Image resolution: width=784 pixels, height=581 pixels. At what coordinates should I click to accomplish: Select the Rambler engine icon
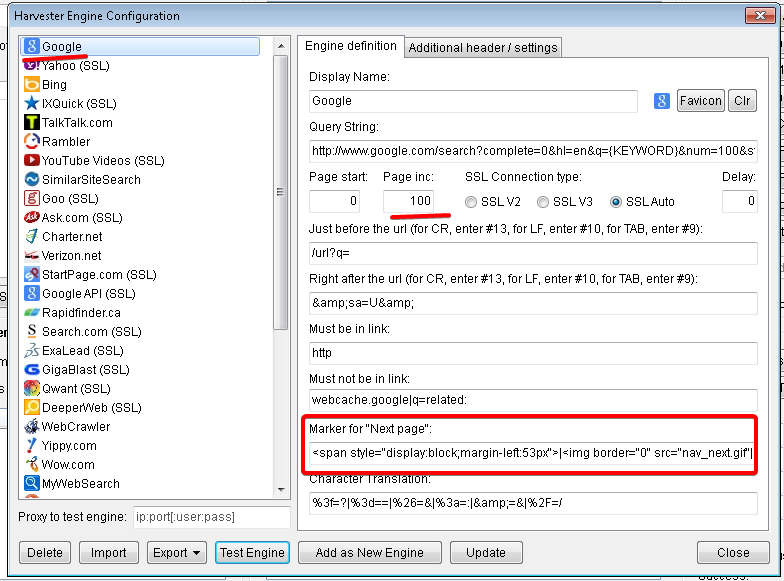click(32, 142)
